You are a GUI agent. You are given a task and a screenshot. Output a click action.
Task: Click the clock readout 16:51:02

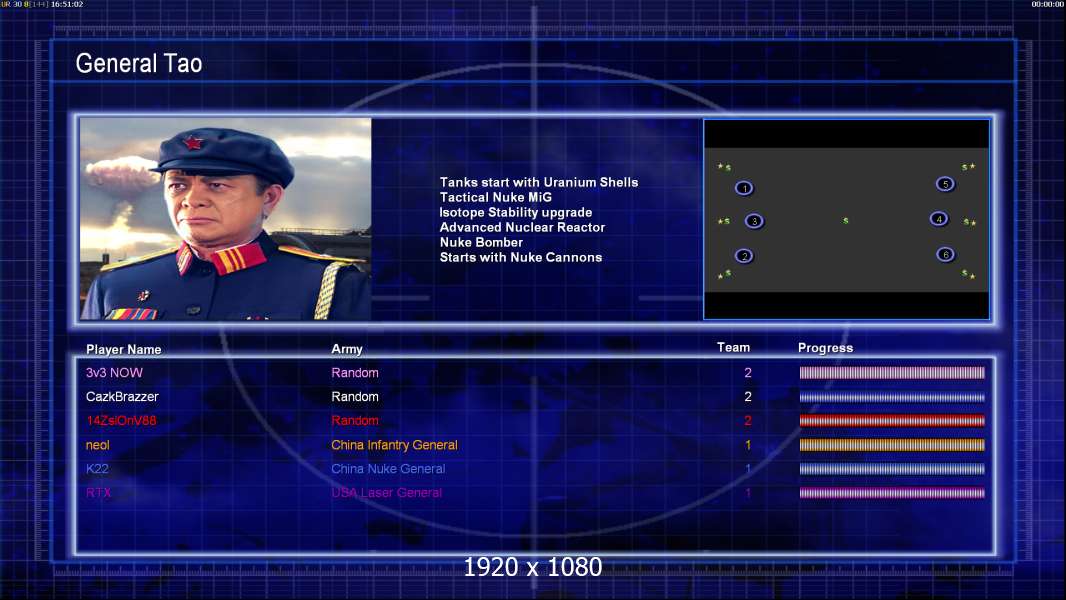coord(67,4)
